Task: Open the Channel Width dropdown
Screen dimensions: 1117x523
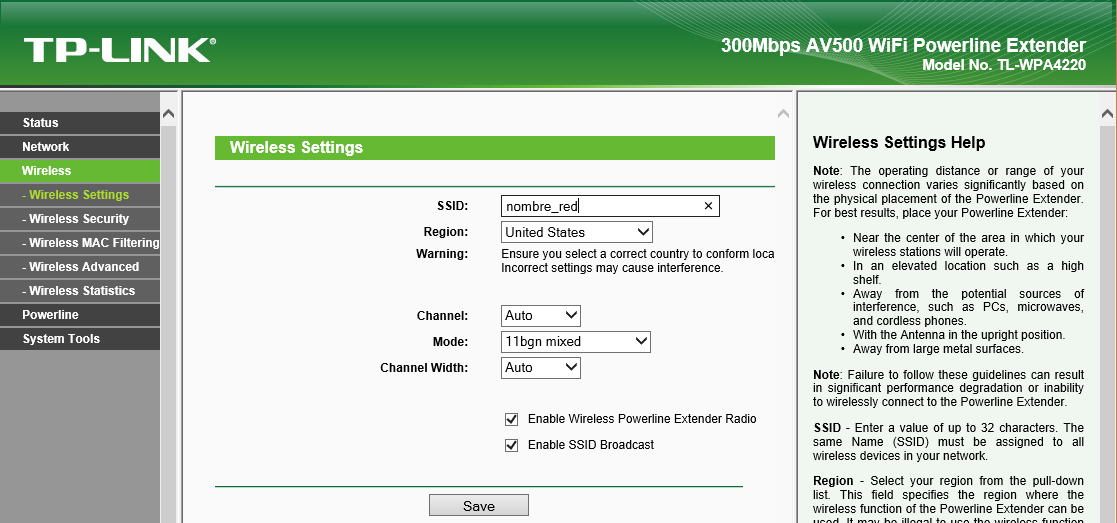Action: point(541,368)
